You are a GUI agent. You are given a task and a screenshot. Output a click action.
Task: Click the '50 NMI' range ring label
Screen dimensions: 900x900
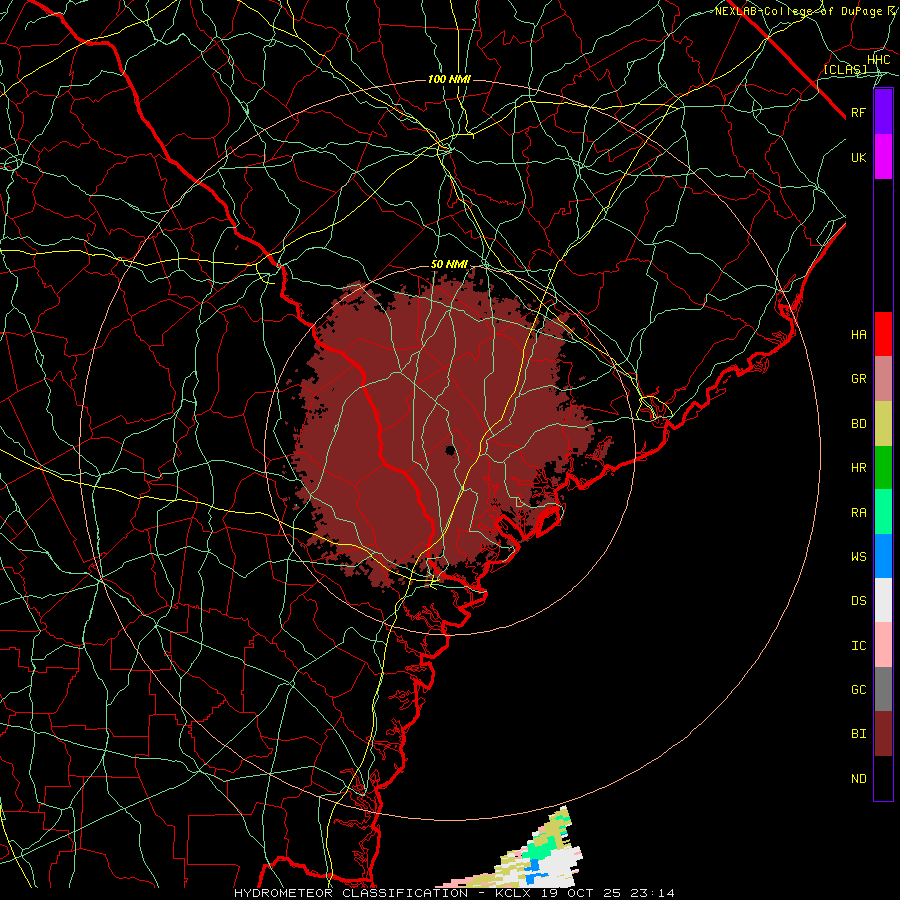tap(449, 264)
